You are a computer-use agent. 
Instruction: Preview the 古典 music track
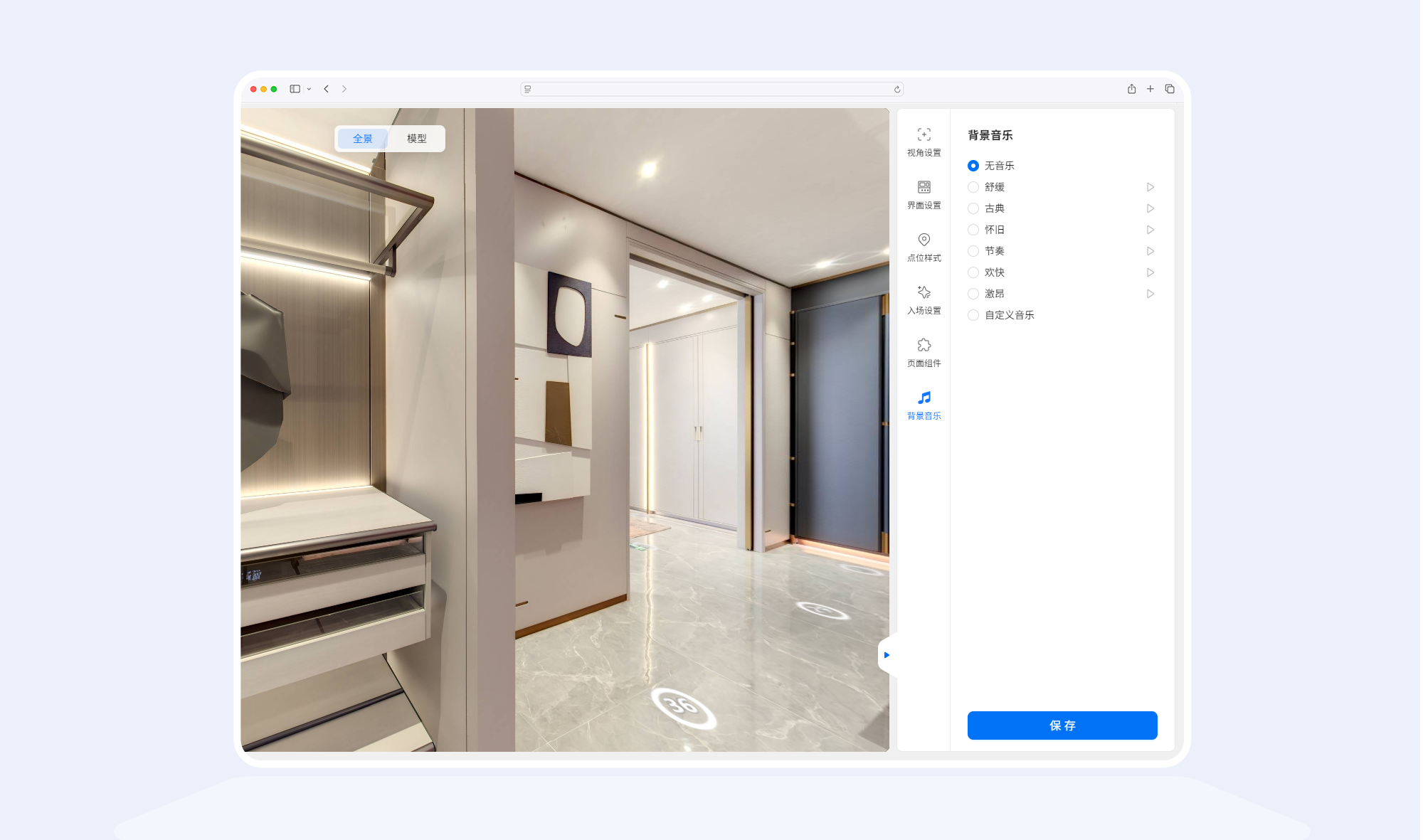(x=1150, y=208)
